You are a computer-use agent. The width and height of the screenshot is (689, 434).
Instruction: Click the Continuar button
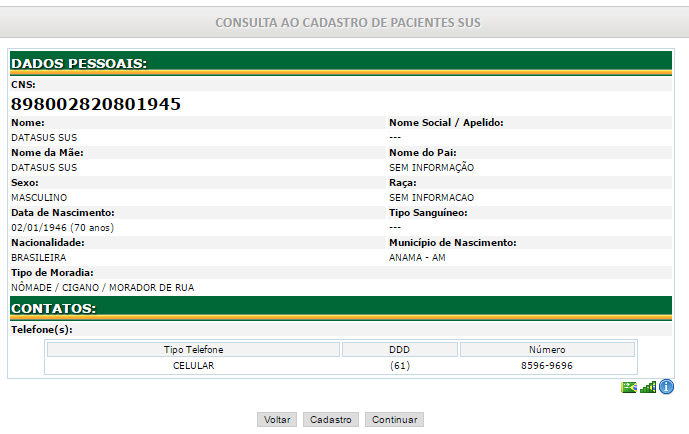point(394,420)
